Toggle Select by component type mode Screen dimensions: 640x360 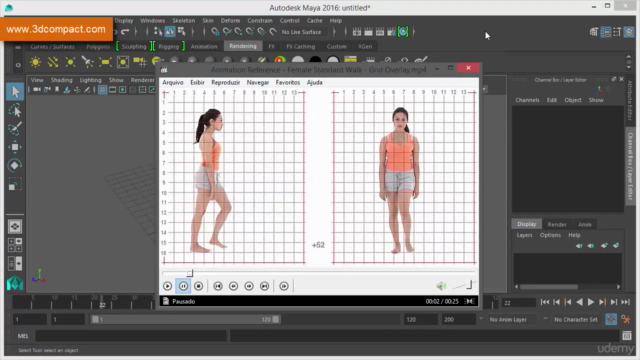tap(182, 31)
